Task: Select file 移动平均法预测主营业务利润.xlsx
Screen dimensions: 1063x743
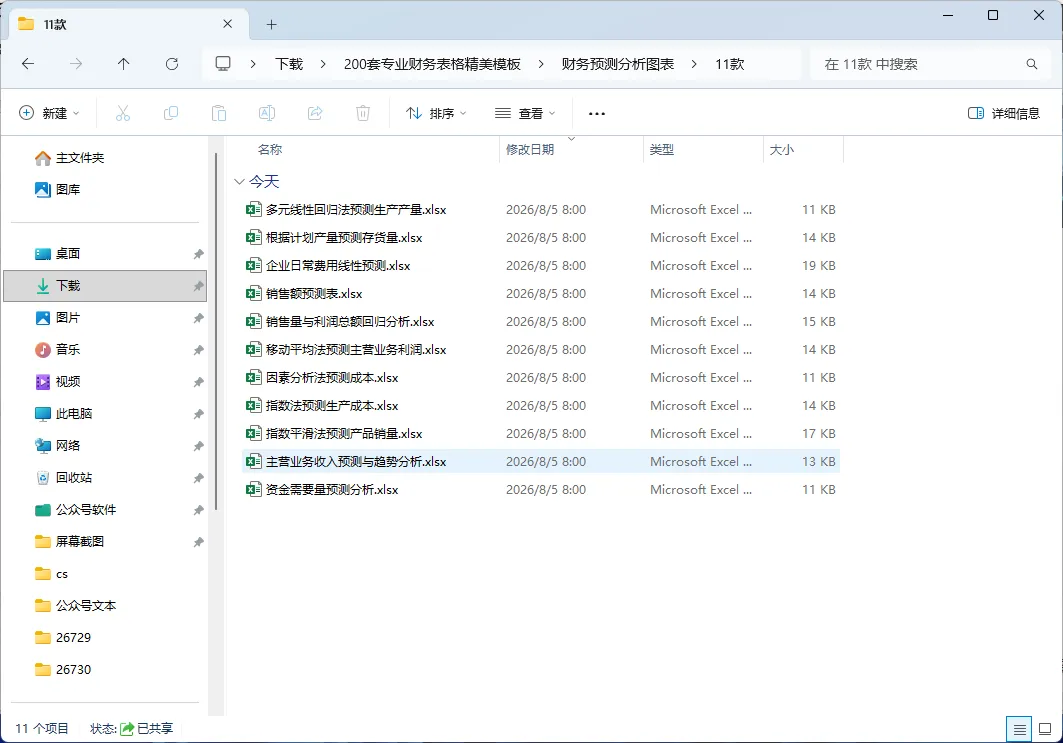Action: tap(541, 350)
